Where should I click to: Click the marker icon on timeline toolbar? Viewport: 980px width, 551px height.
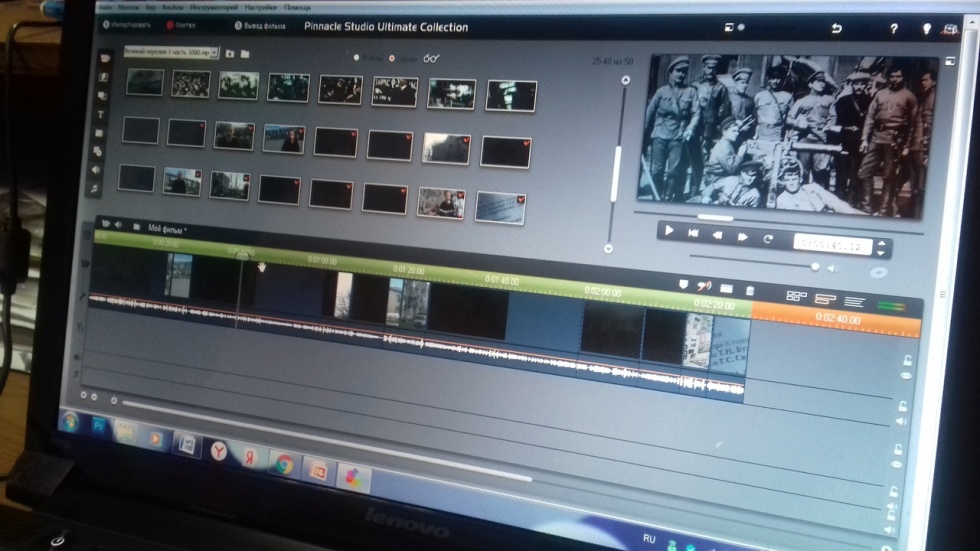pos(685,285)
